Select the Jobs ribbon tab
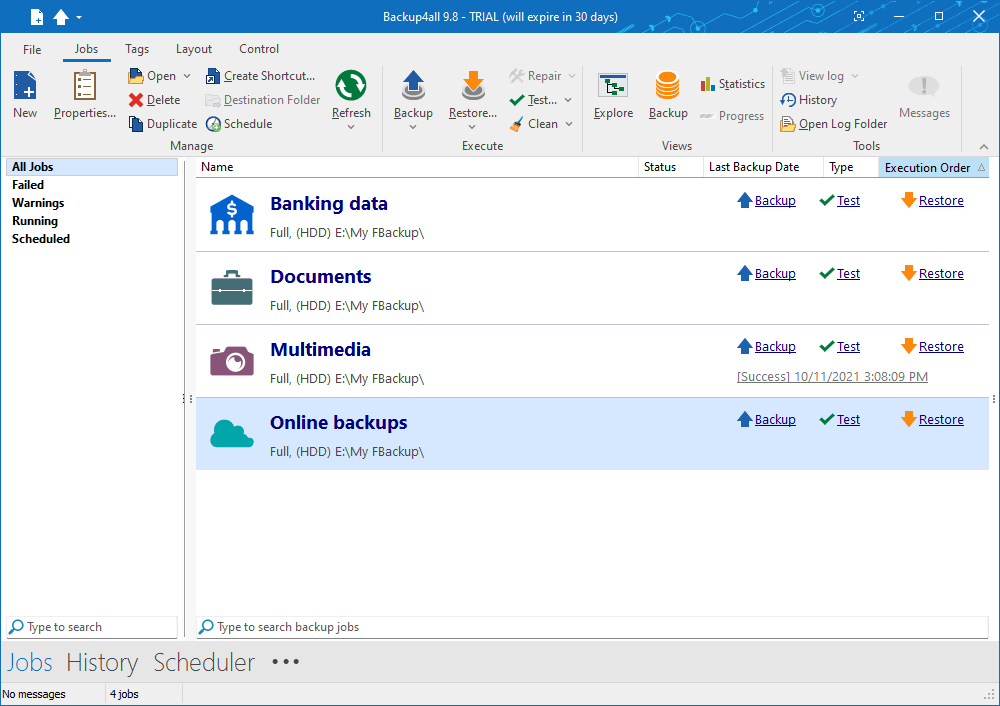This screenshot has height=706, width=1000. [86, 49]
